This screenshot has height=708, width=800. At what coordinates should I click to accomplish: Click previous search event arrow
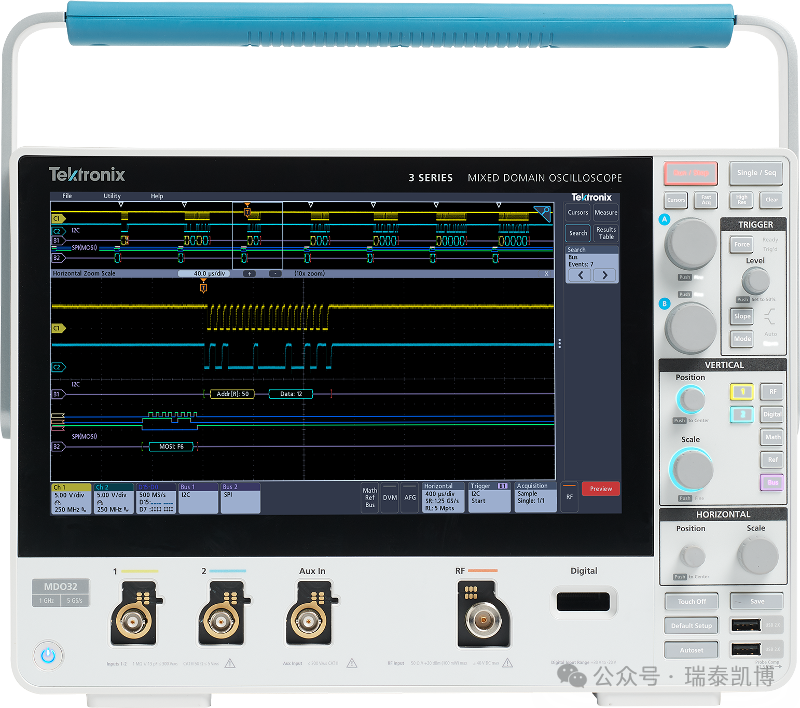(x=579, y=275)
